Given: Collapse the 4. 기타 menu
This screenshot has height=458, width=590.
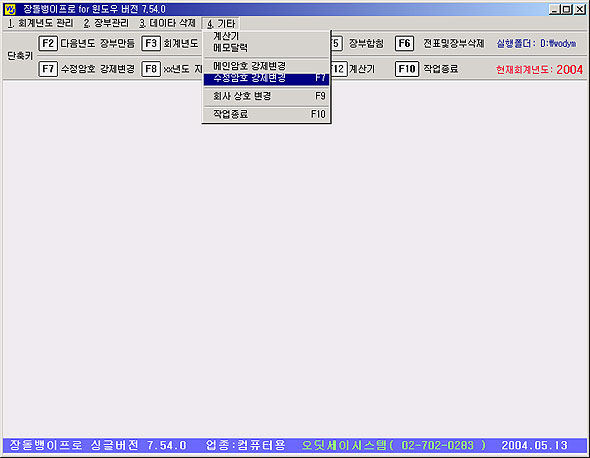Looking at the screenshot, I should [x=221, y=24].
